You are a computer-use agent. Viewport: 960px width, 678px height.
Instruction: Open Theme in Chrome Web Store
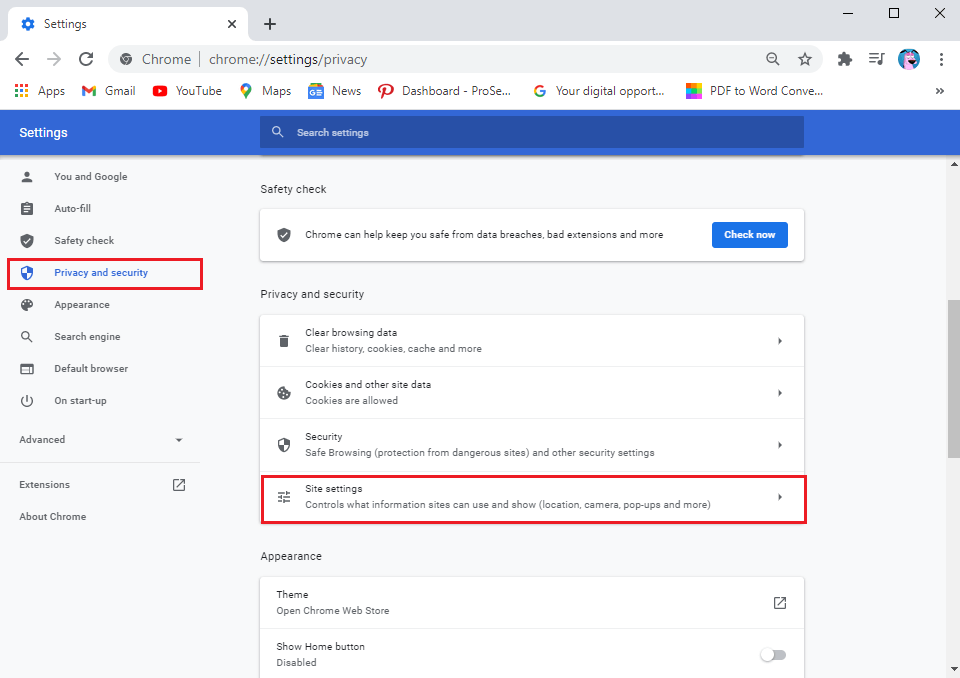779,602
